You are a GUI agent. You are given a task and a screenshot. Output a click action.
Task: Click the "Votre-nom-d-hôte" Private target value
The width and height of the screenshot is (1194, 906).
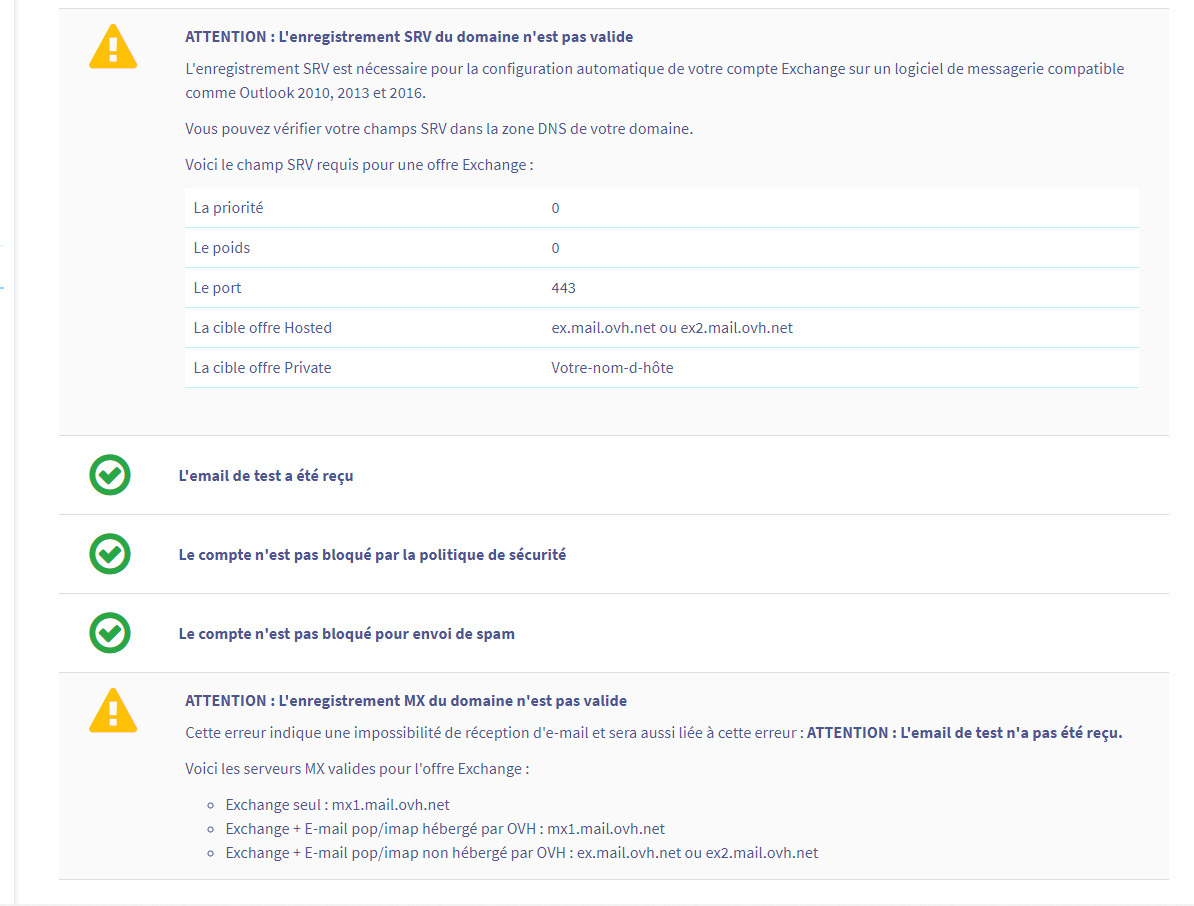pyautogui.click(x=612, y=368)
